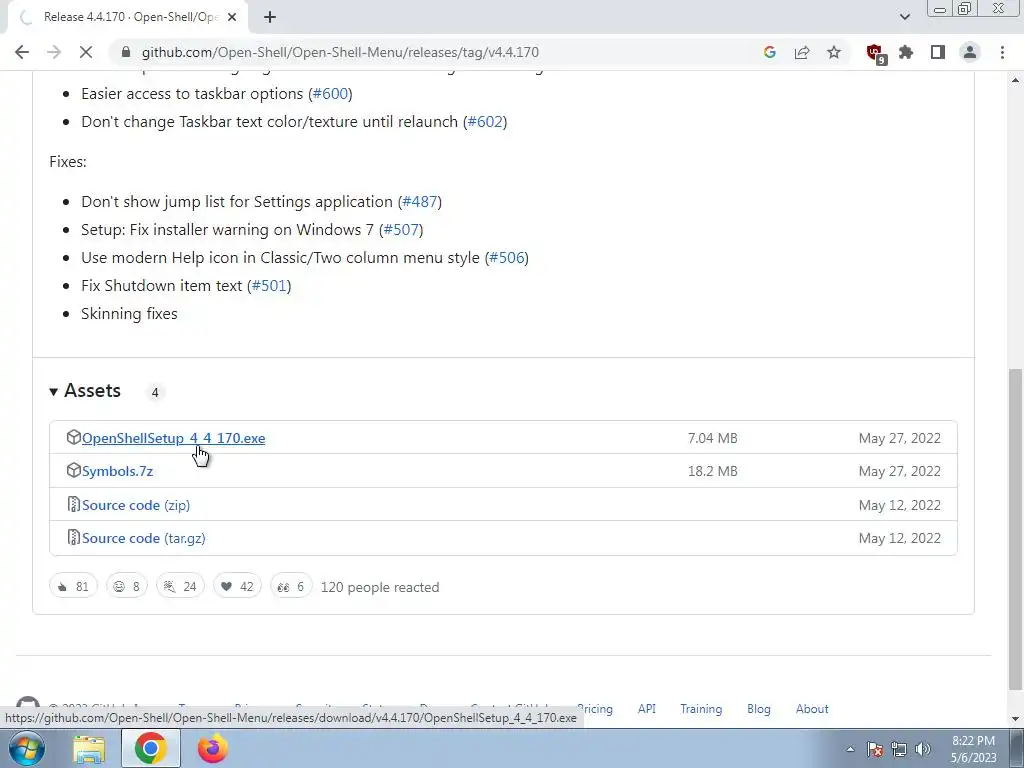The height and width of the screenshot is (768, 1024).
Task: Open the network tray icon
Action: 899,750
